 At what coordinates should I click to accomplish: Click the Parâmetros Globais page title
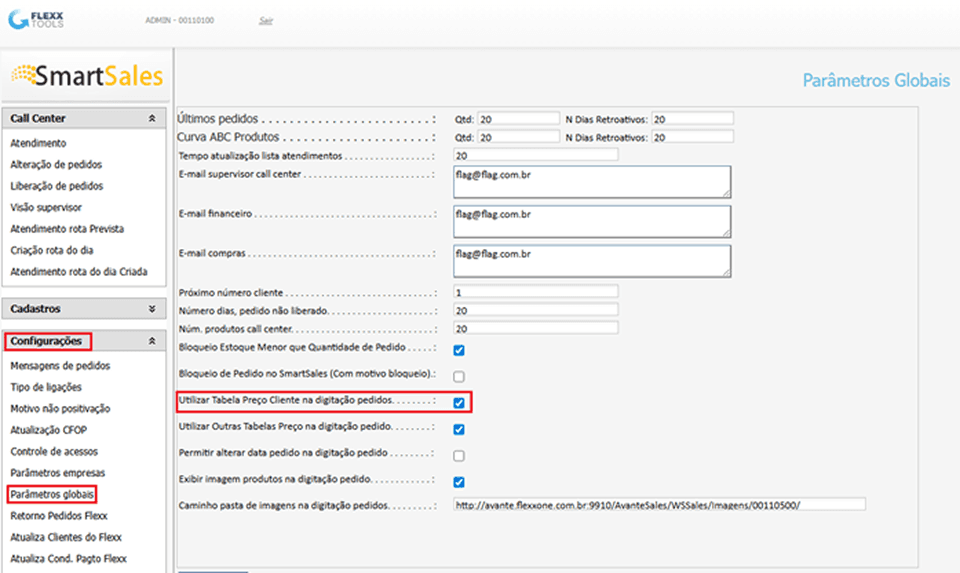pos(876,80)
